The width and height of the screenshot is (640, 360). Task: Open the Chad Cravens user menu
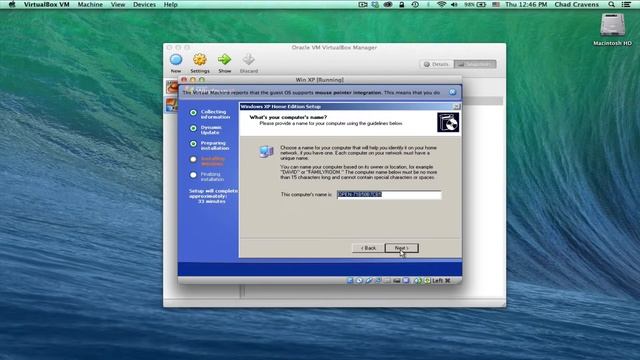click(576, 4)
